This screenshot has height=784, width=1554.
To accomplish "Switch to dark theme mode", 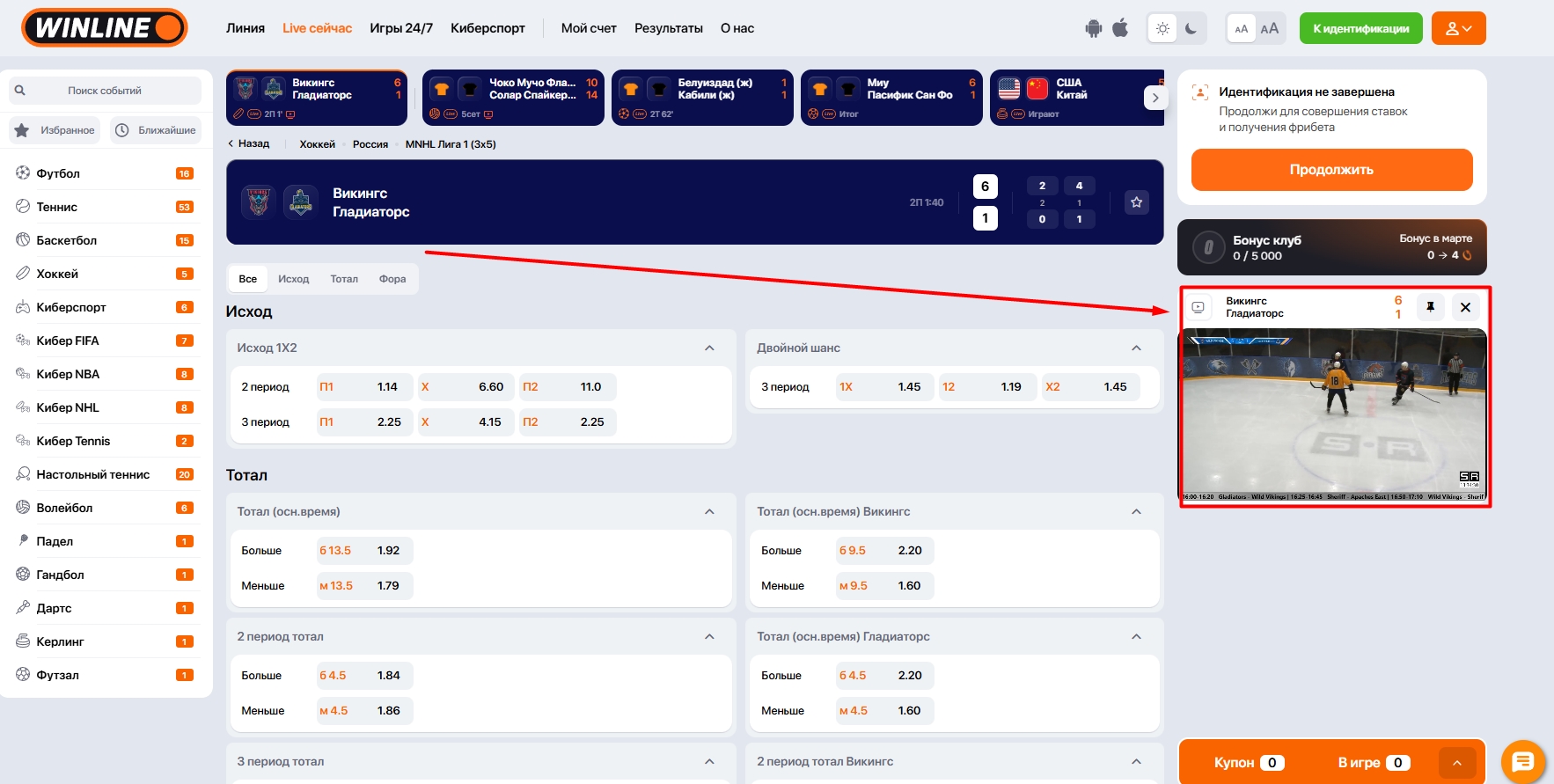I will click(x=1191, y=28).
